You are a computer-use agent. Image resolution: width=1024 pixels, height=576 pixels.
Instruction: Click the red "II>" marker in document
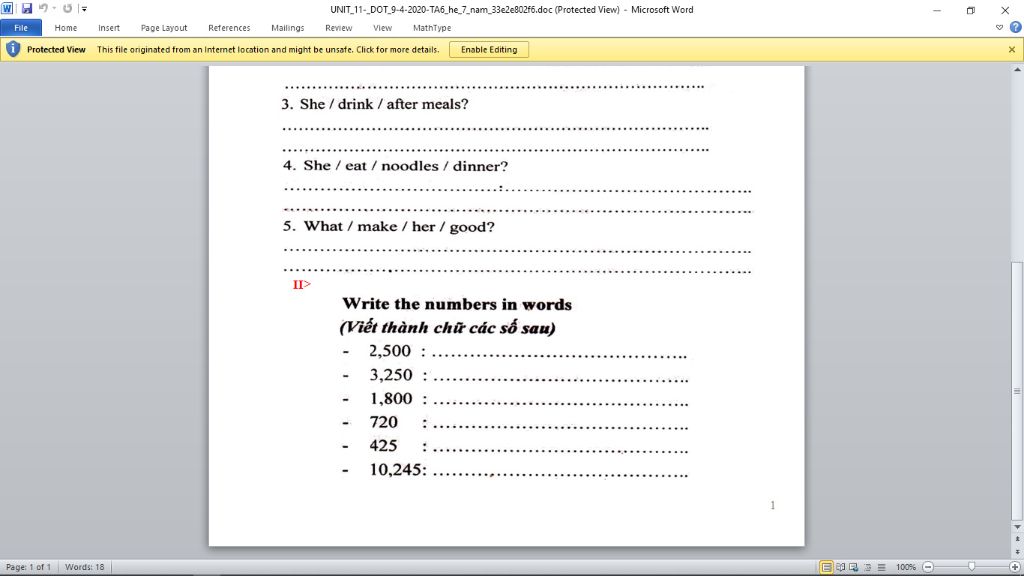click(302, 284)
